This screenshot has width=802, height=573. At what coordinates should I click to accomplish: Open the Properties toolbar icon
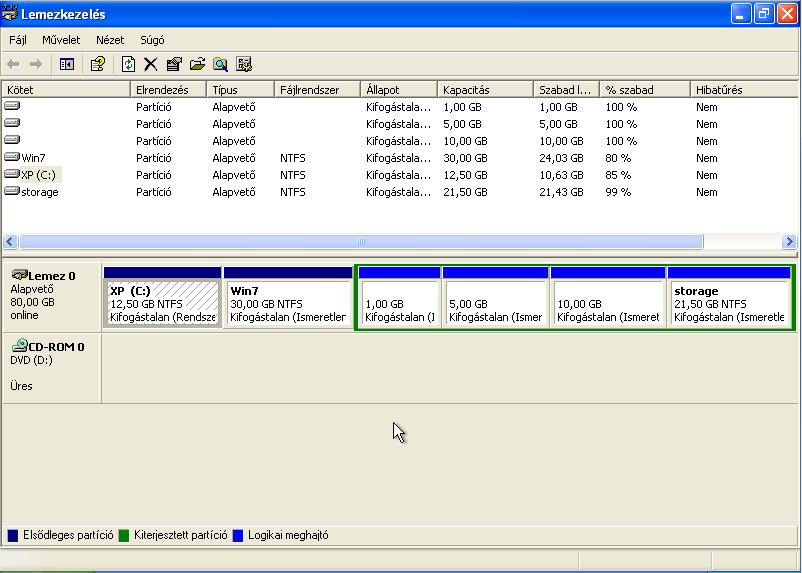click(174, 64)
